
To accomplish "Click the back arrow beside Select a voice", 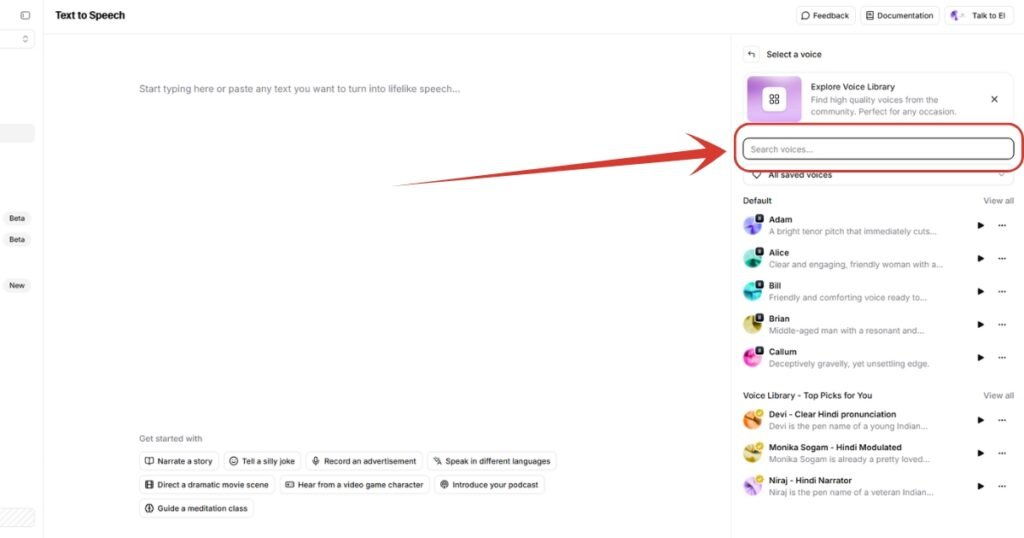I will 751,54.
